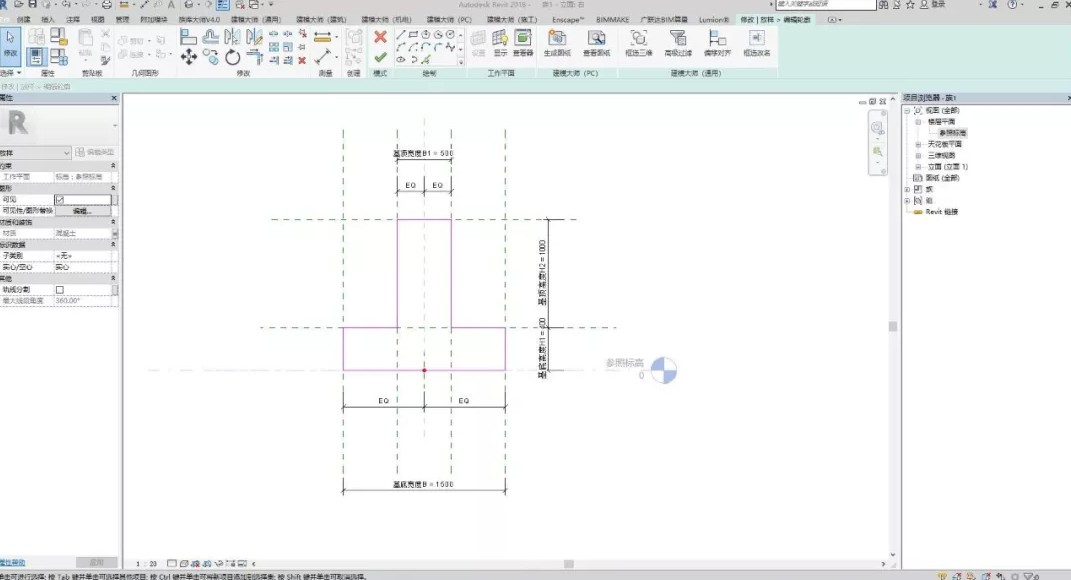Click the red X to cancel edit mode
The width and height of the screenshot is (1071, 580).
pyautogui.click(x=380, y=37)
